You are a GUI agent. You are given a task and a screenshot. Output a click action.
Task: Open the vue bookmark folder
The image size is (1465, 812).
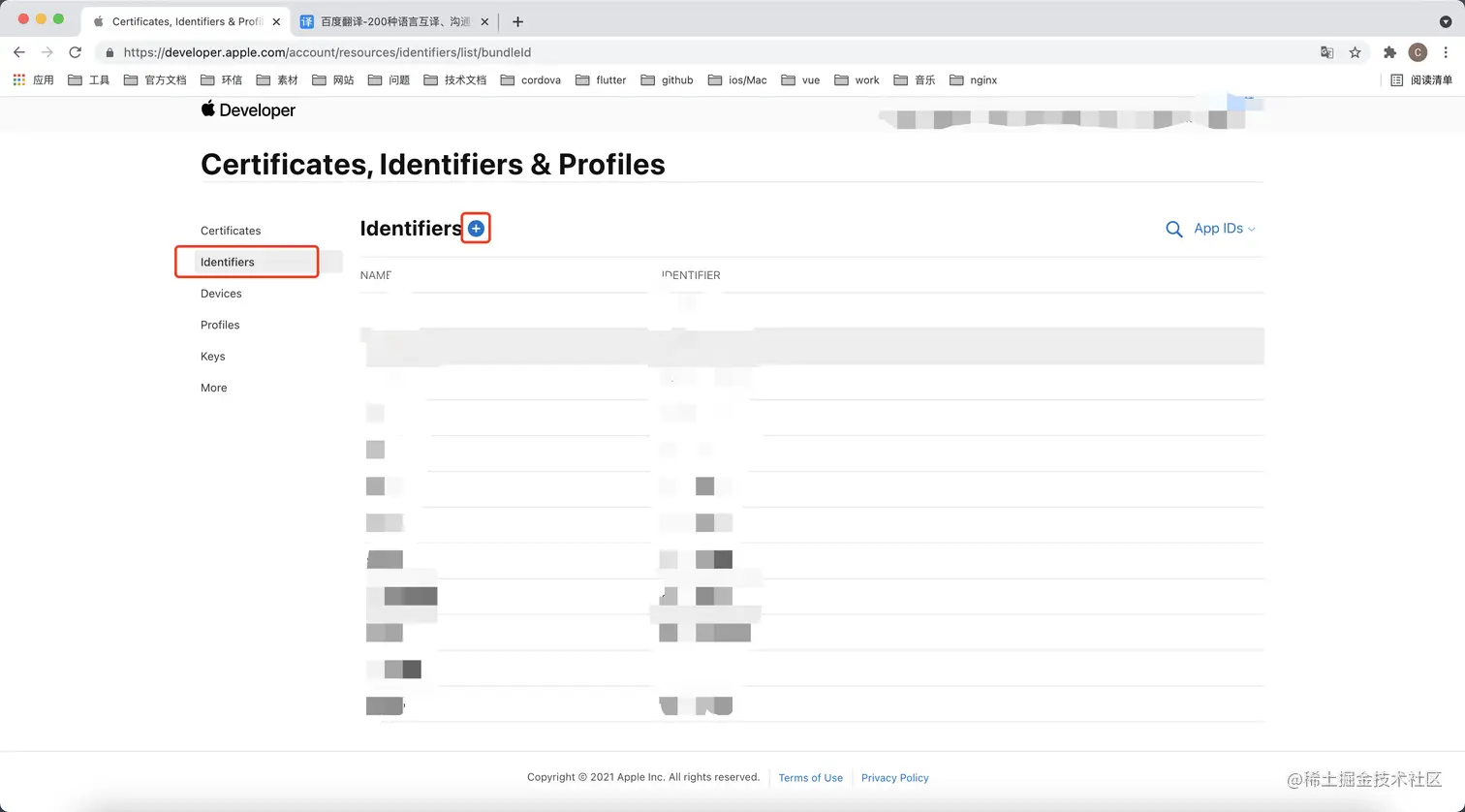tap(800, 80)
